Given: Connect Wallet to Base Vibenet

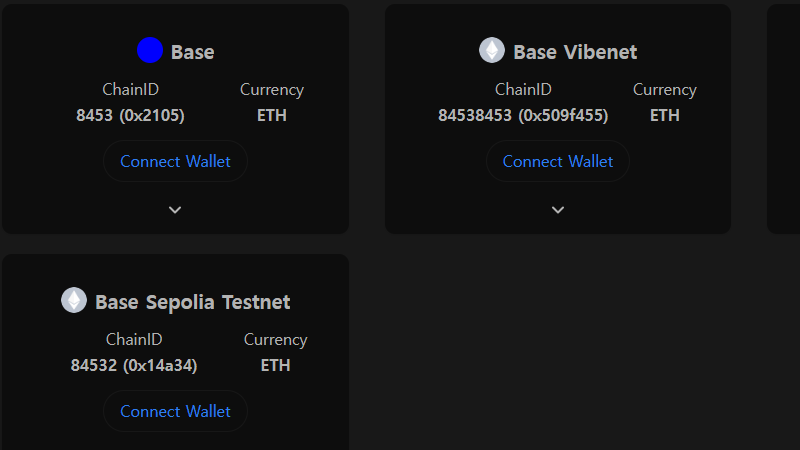Looking at the screenshot, I should 558,161.
